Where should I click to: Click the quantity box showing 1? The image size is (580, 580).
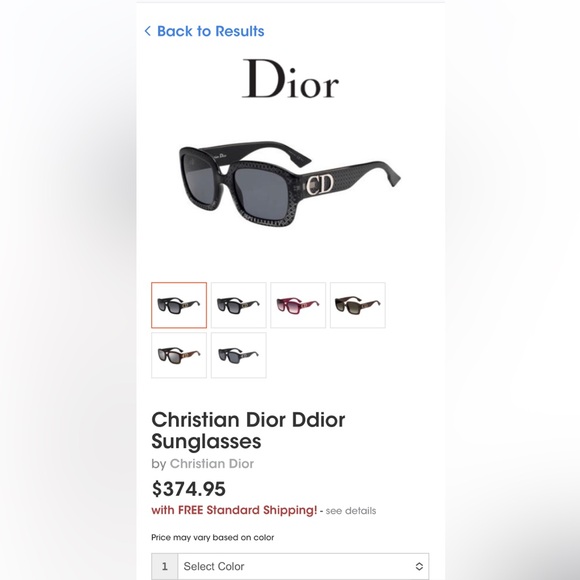pos(165,566)
